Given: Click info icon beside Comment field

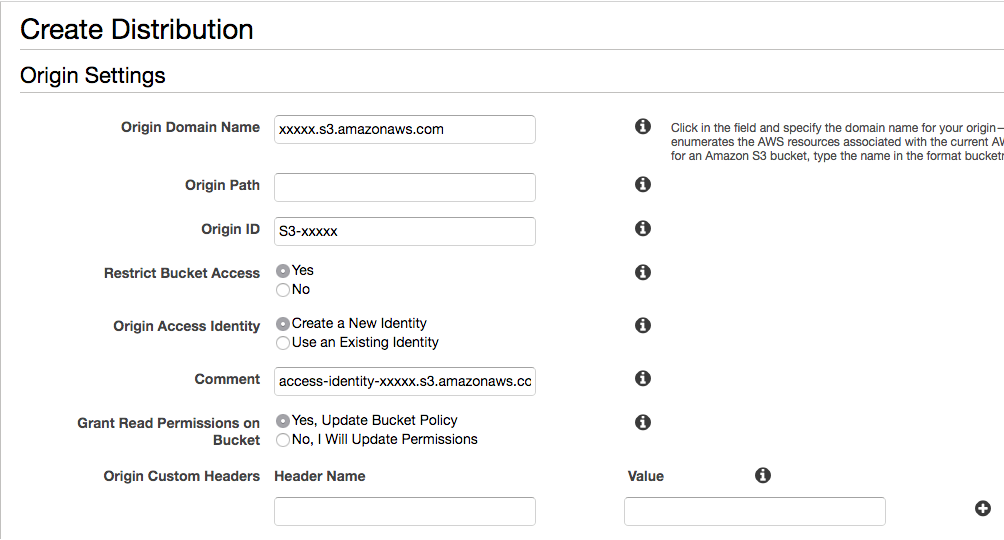Looking at the screenshot, I should (643, 378).
